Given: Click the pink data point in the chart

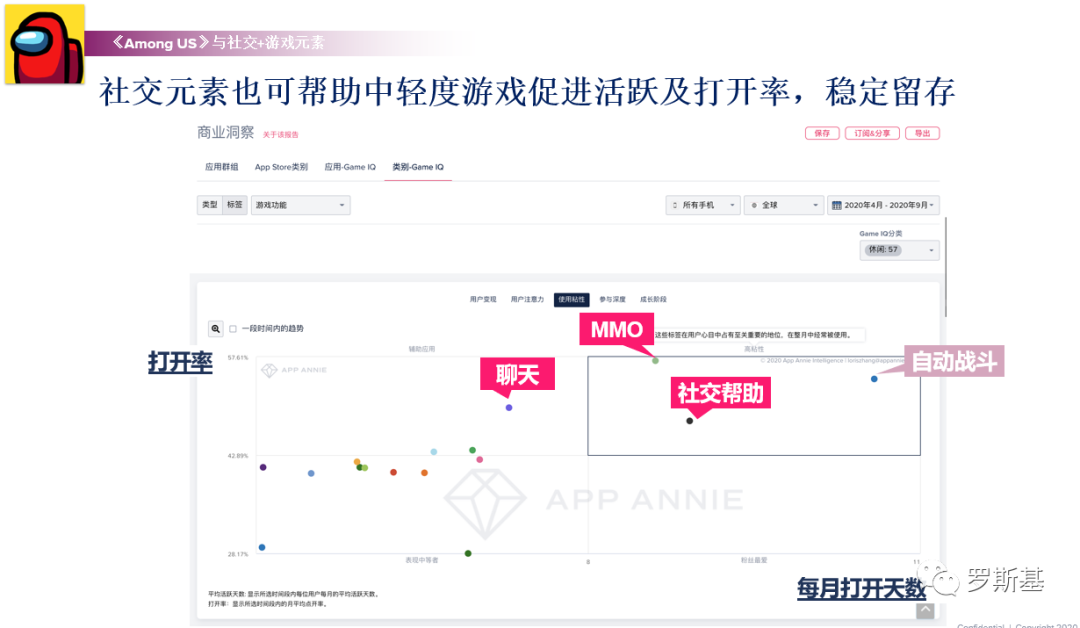Looking at the screenshot, I should coord(480,459).
